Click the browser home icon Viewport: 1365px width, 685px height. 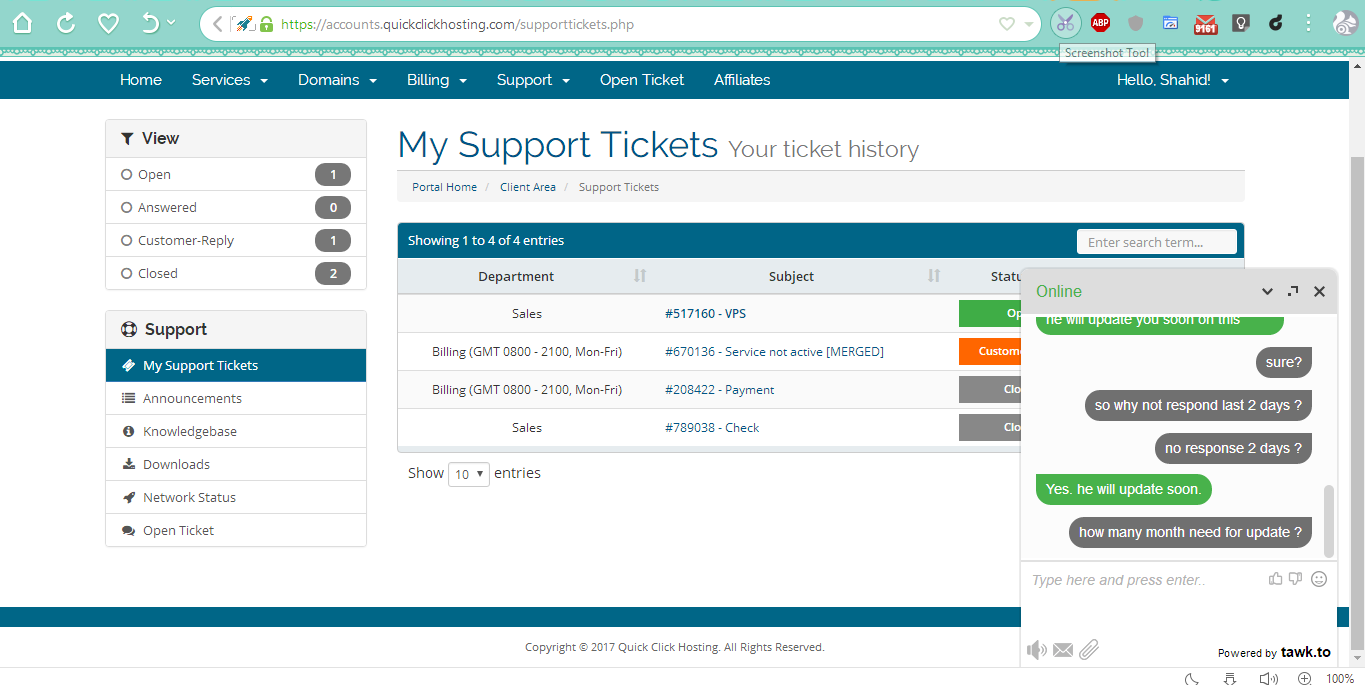point(22,23)
